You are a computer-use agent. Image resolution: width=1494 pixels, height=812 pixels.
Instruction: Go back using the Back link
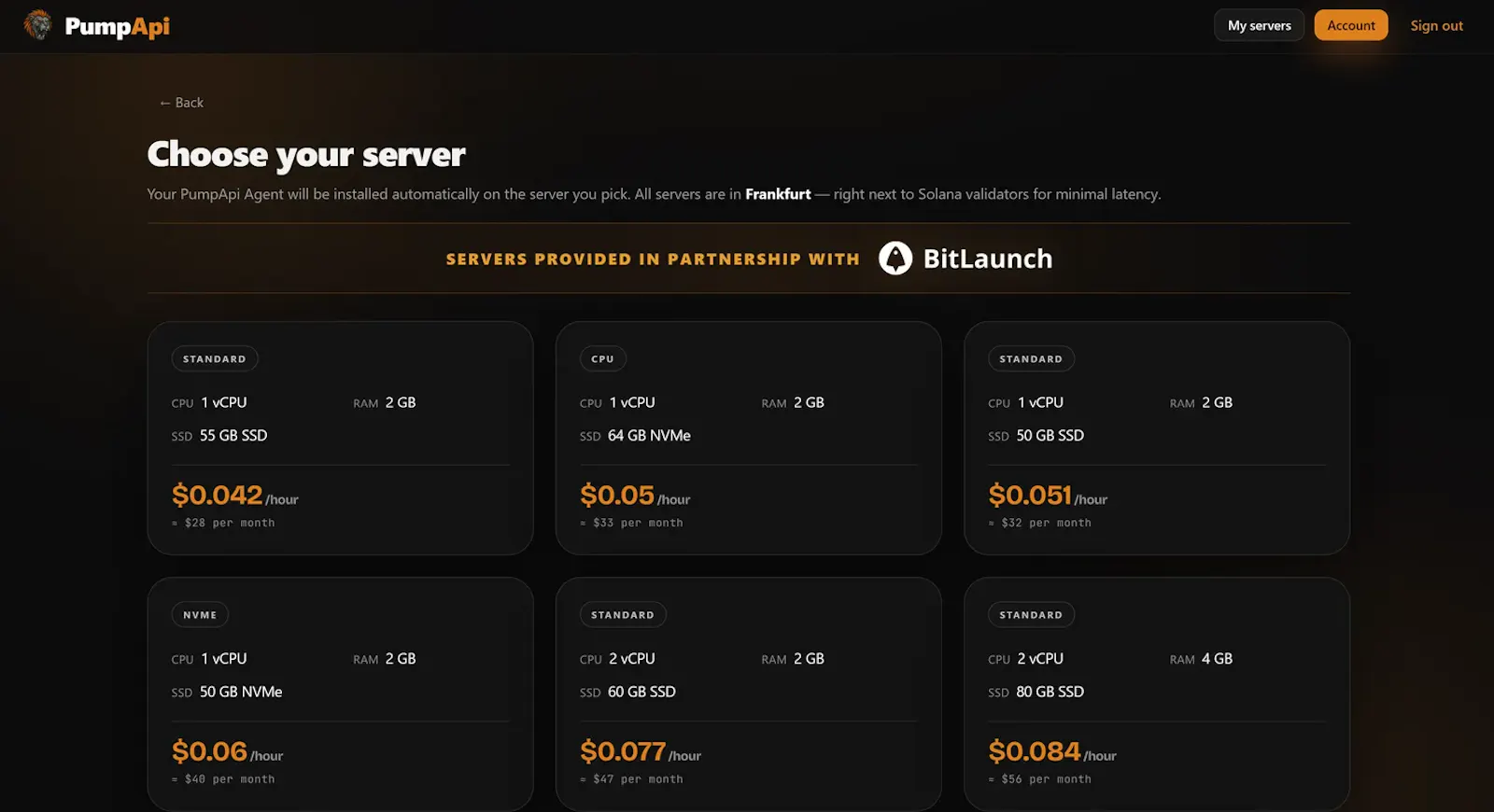coord(181,103)
